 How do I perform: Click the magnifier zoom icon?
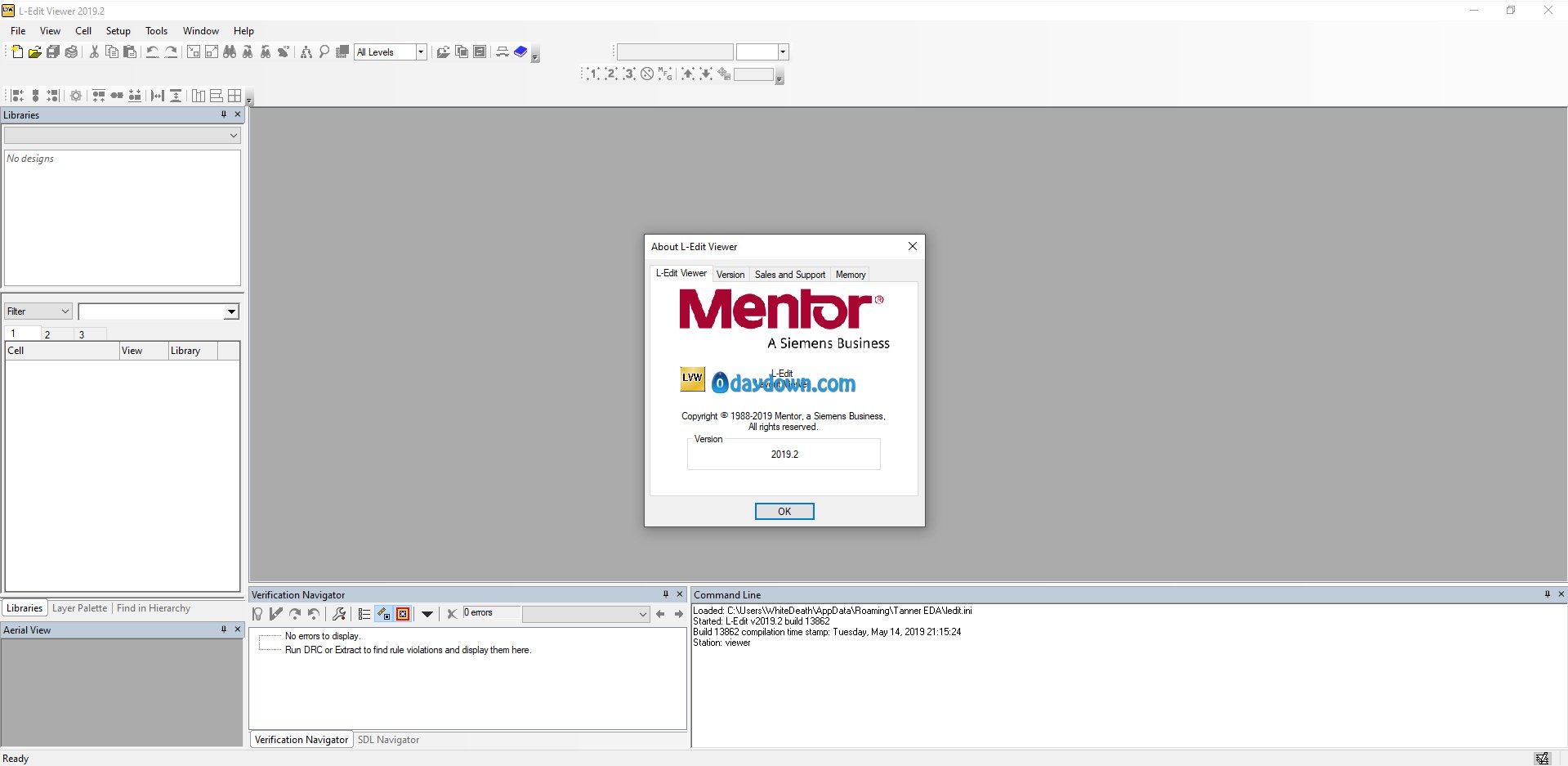324,52
